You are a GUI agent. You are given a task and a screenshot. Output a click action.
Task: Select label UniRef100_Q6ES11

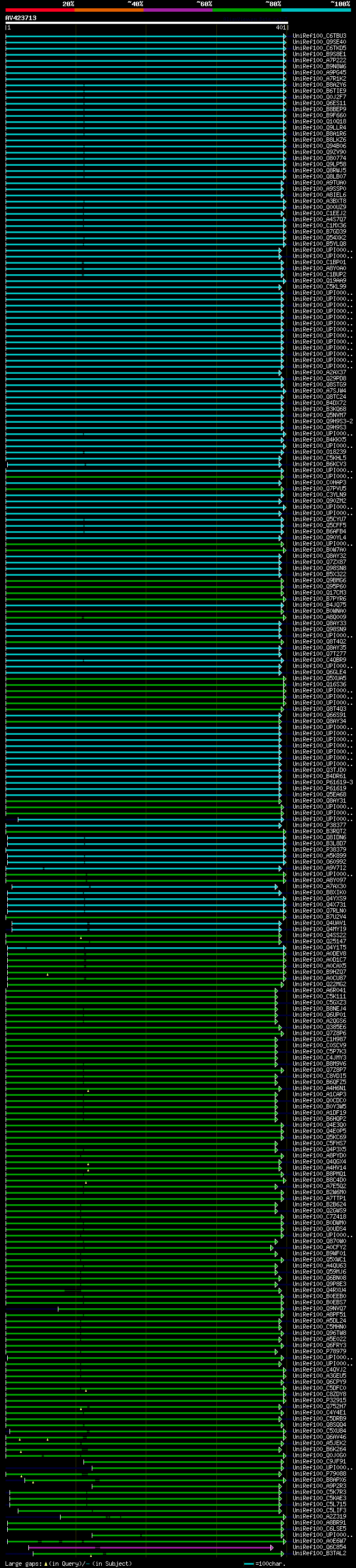coord(319,103)
